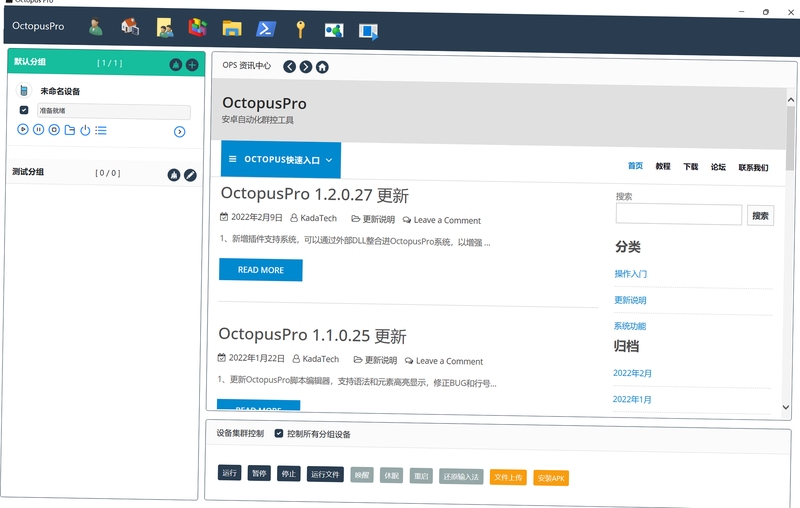
Task: Pause the 未命名设备 script with pause icon
Action: (x=38, y=130)
